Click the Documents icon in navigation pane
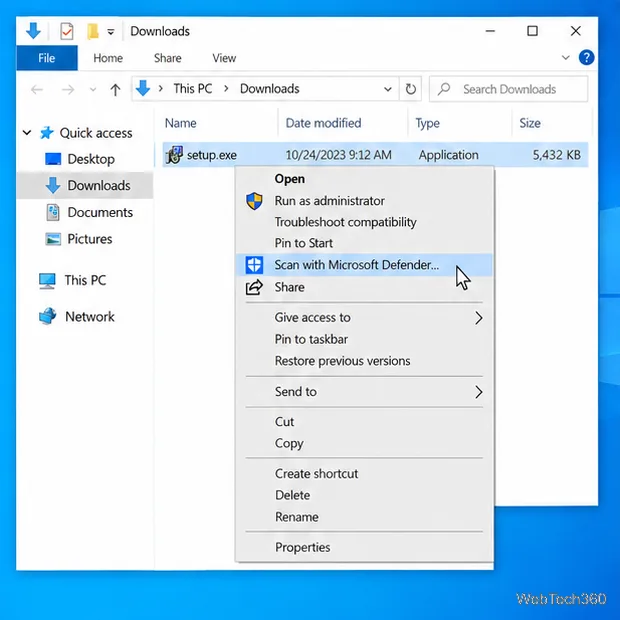The width and height of the screenshot is (620, 620). point(53,212)
